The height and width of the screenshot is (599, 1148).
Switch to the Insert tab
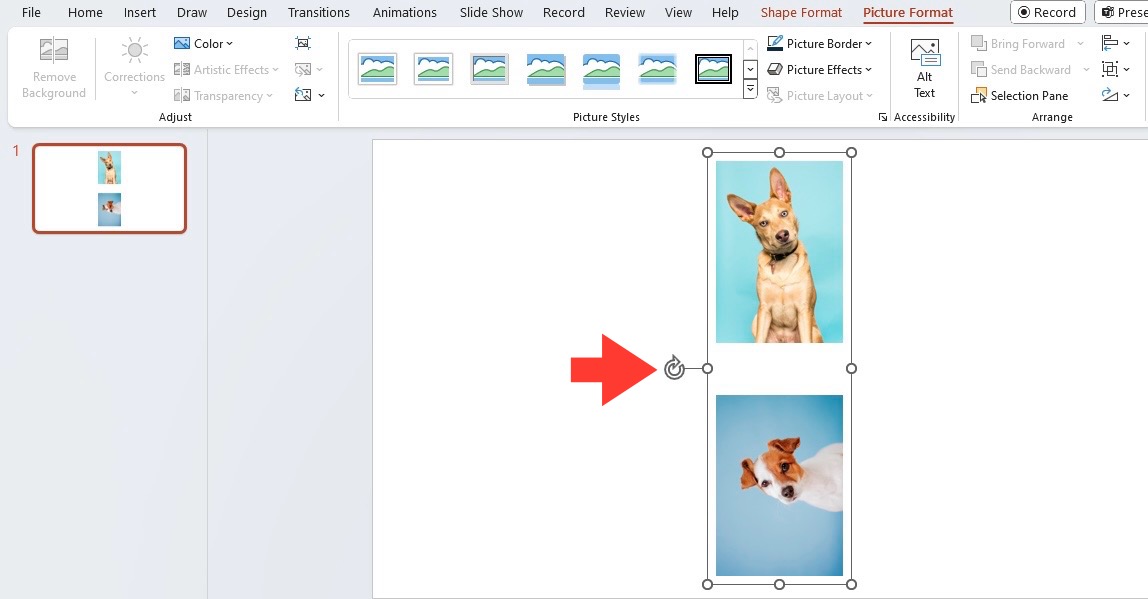tap(139, 12)
